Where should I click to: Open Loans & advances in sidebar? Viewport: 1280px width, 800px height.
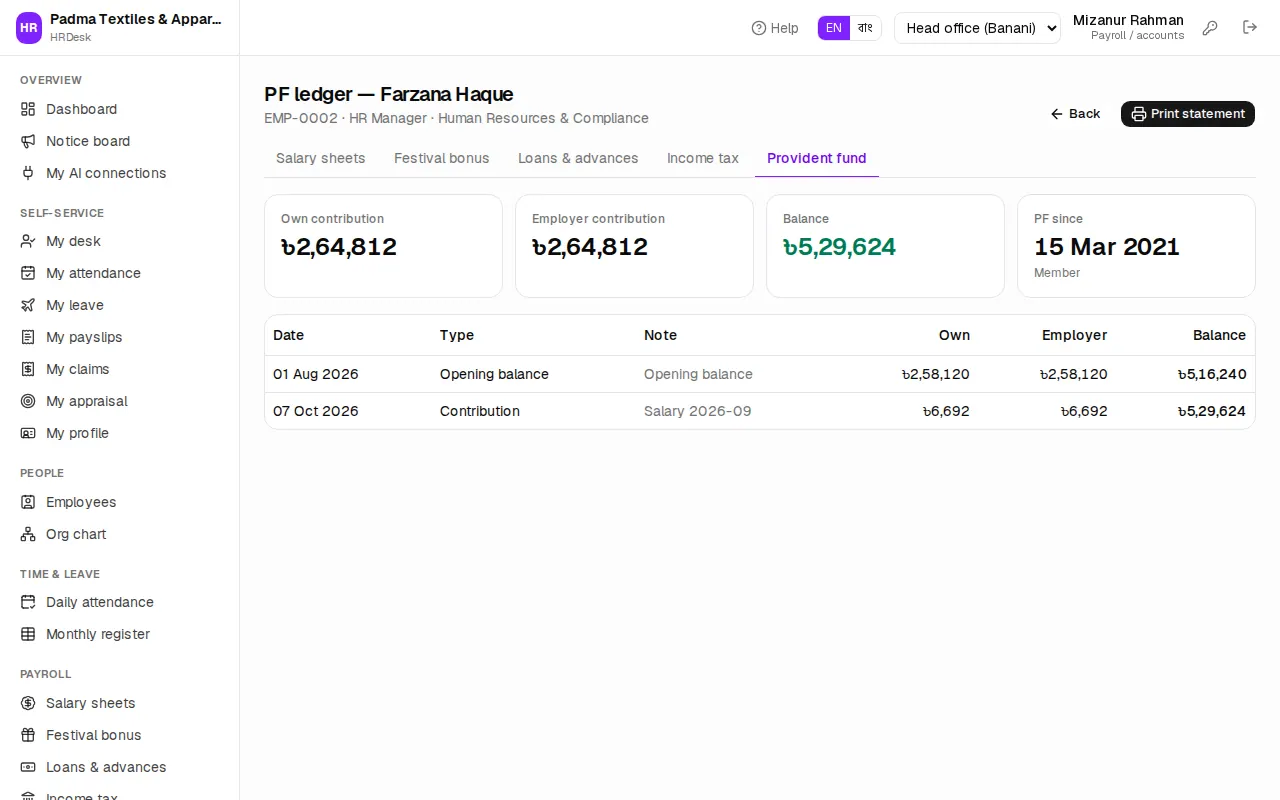120,767
